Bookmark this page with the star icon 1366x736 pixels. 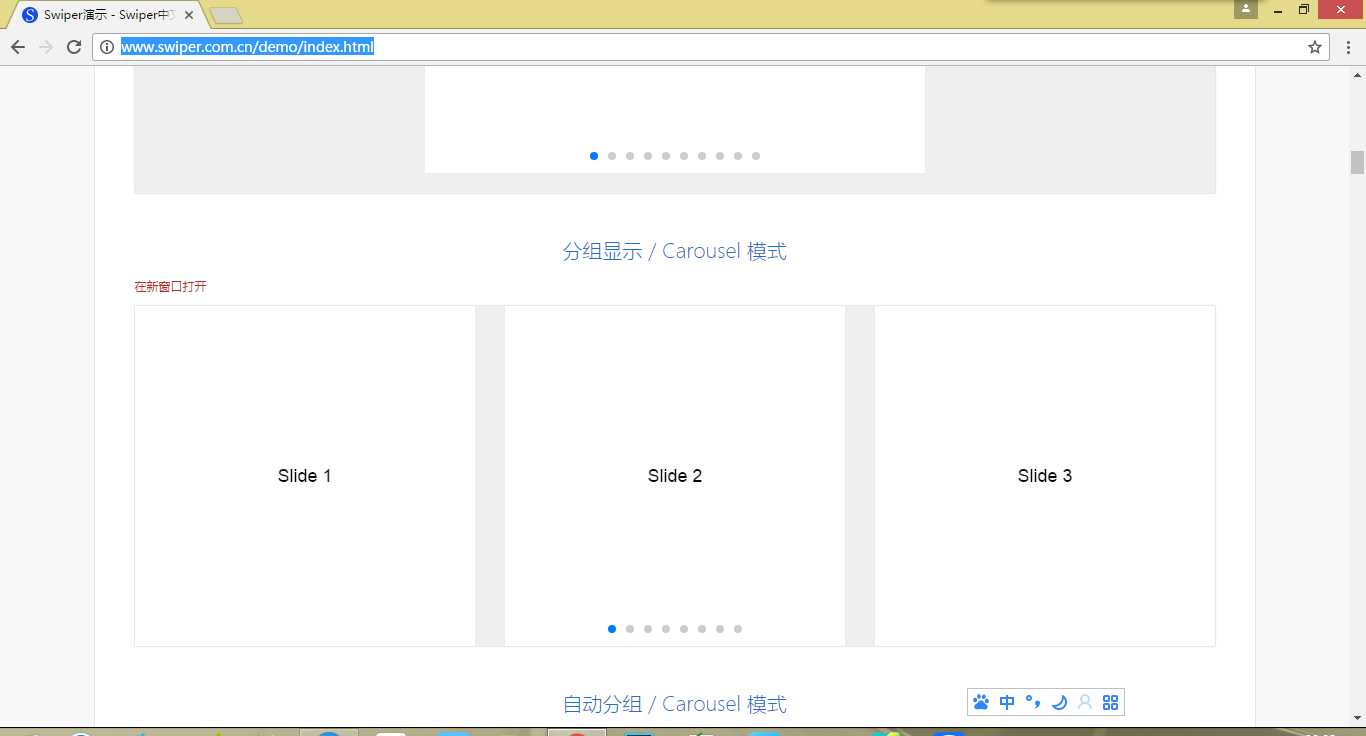(1315, 47)
